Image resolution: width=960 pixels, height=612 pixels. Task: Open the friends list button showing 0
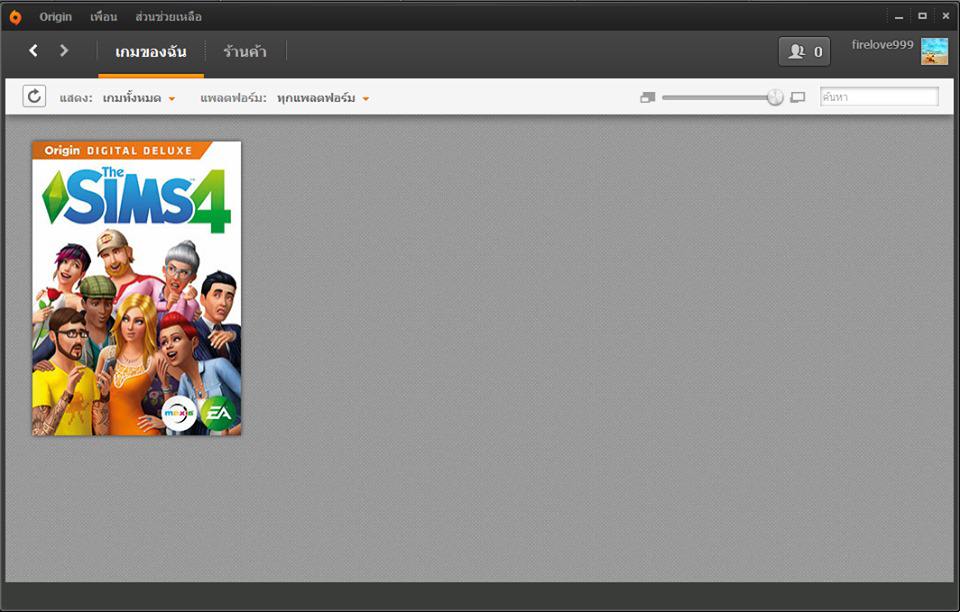tap(804, 51)
